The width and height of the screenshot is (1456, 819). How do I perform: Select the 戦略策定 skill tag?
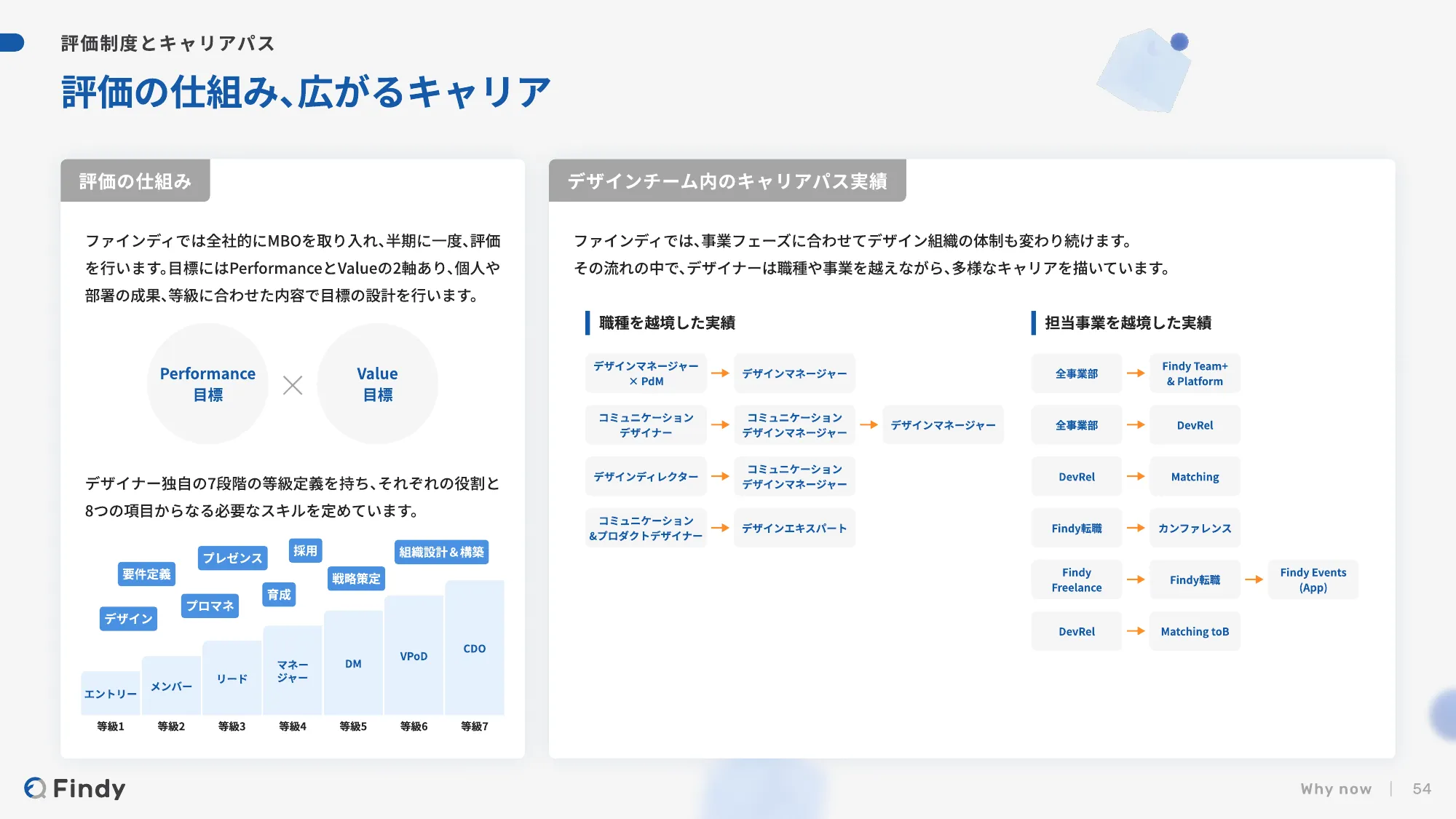pos(356,579)
